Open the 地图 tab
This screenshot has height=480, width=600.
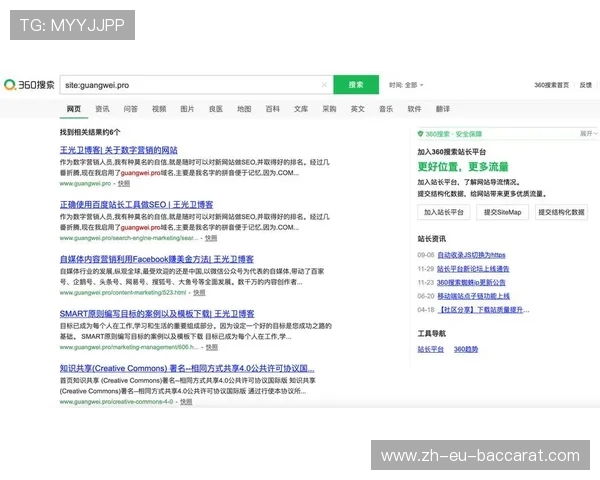[x=244, y=109]
